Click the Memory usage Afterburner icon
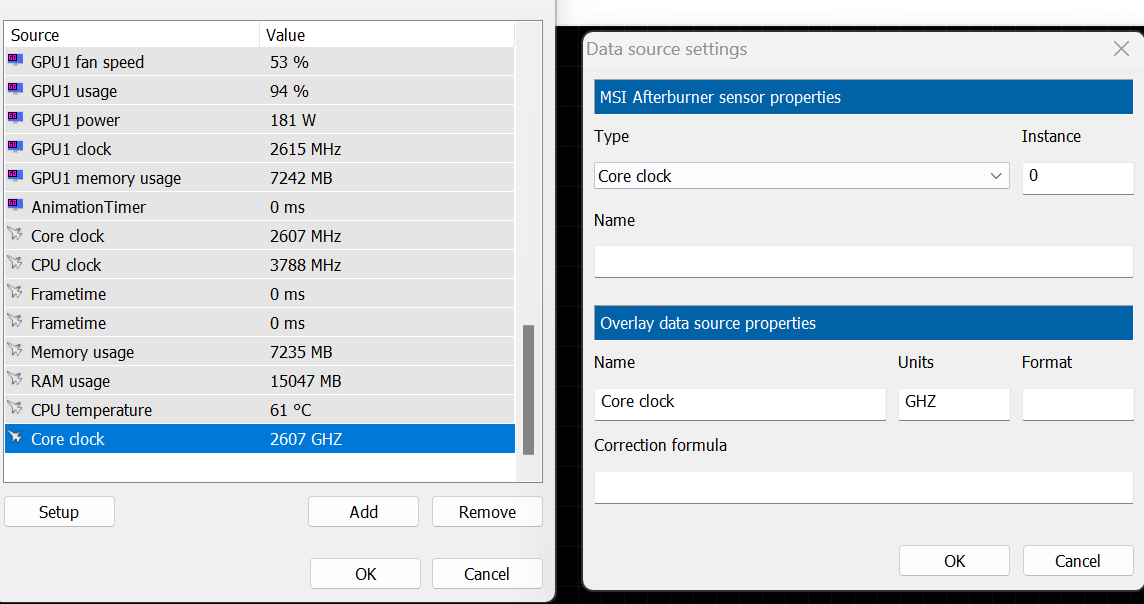 pyautogui.click(x=14, y=351)
